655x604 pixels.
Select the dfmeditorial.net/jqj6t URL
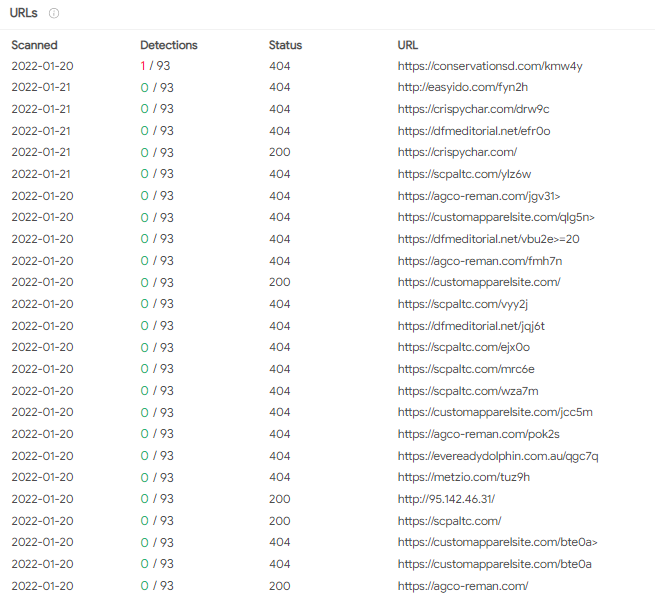pyautogui.click(x=471, y=326)
